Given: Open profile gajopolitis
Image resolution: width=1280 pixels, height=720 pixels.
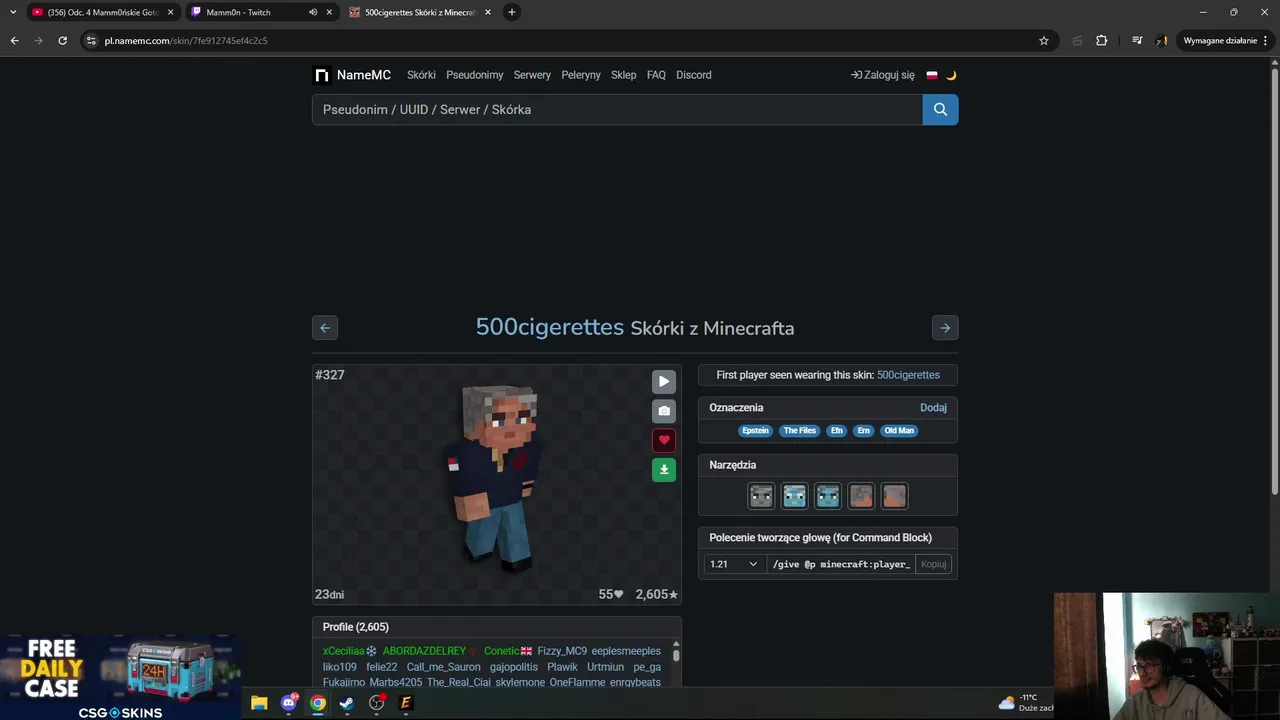Looking at the screenshot, I should pos(514,667).
